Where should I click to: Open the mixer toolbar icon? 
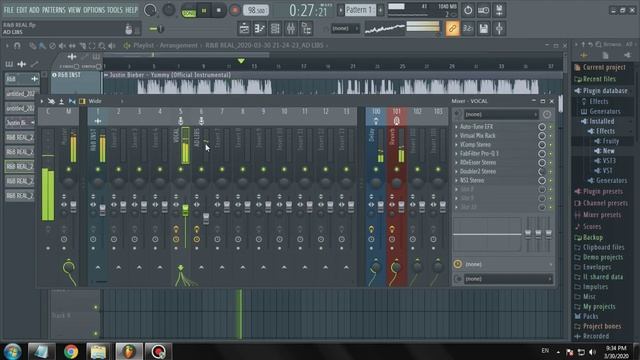[291, 29]
